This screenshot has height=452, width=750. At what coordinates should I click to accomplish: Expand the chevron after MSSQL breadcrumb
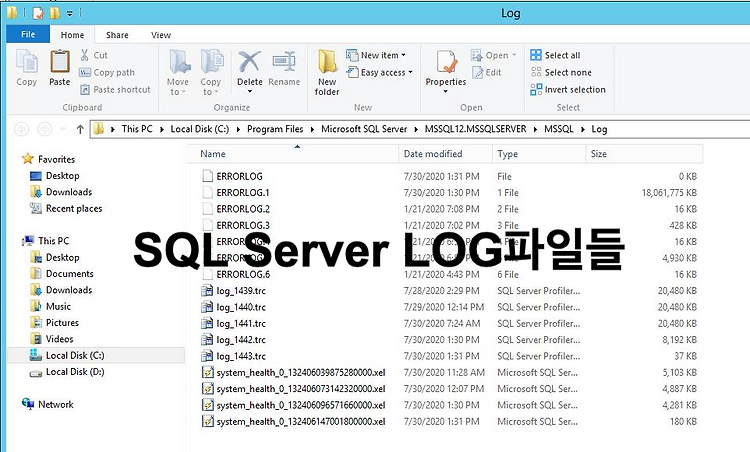point(583,129)
